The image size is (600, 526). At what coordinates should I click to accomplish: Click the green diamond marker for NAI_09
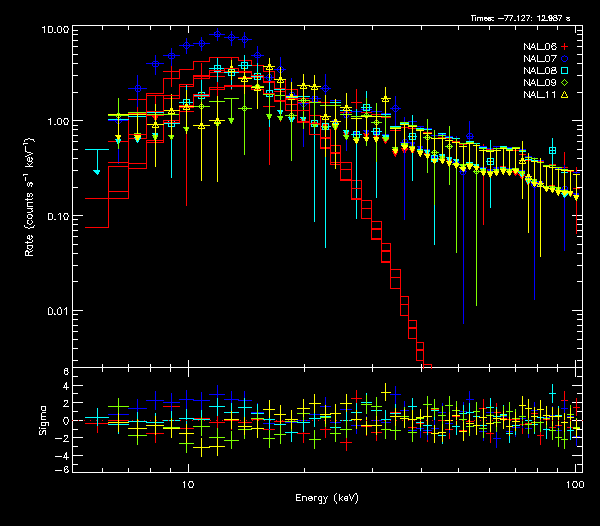tap(564, 83)
